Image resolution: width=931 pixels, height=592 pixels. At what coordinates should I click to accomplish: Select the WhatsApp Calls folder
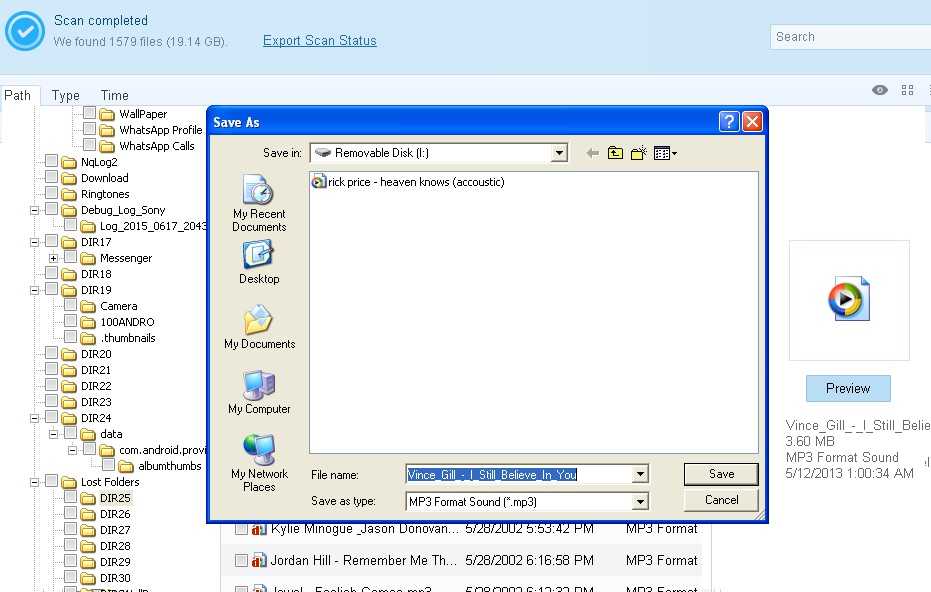[x=157, y=146]
